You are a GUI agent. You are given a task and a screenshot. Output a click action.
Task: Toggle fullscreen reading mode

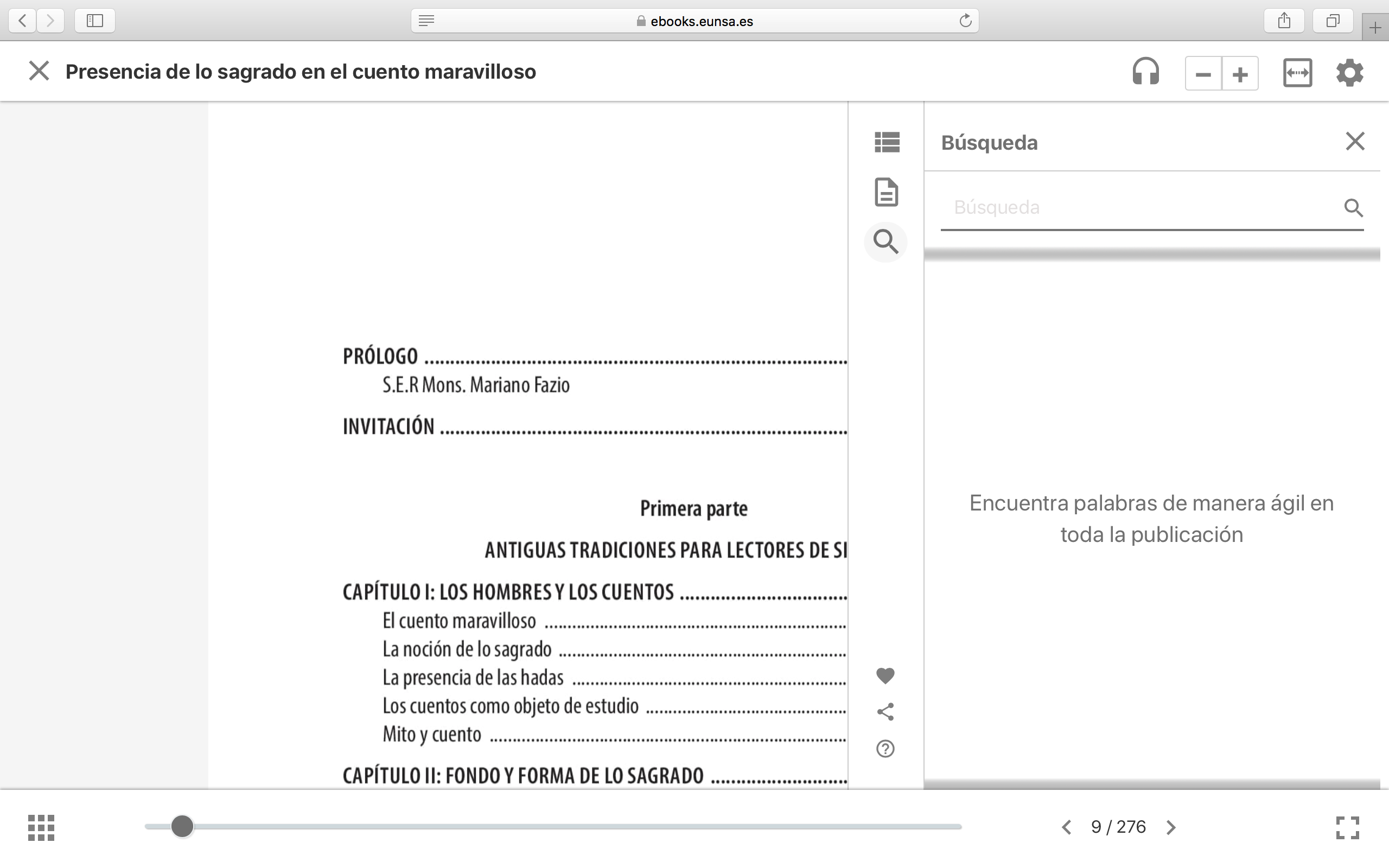pos(1347,827)
